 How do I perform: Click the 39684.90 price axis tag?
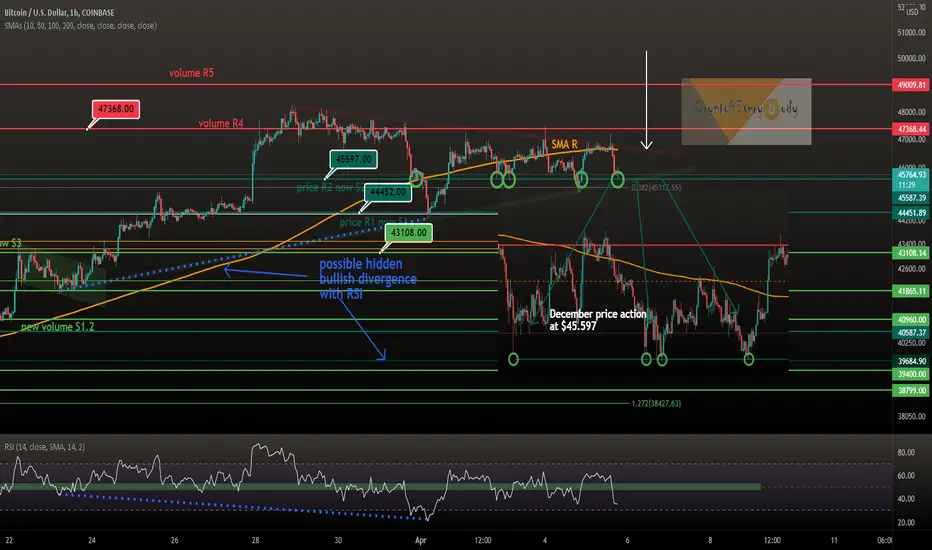(912, 362)
